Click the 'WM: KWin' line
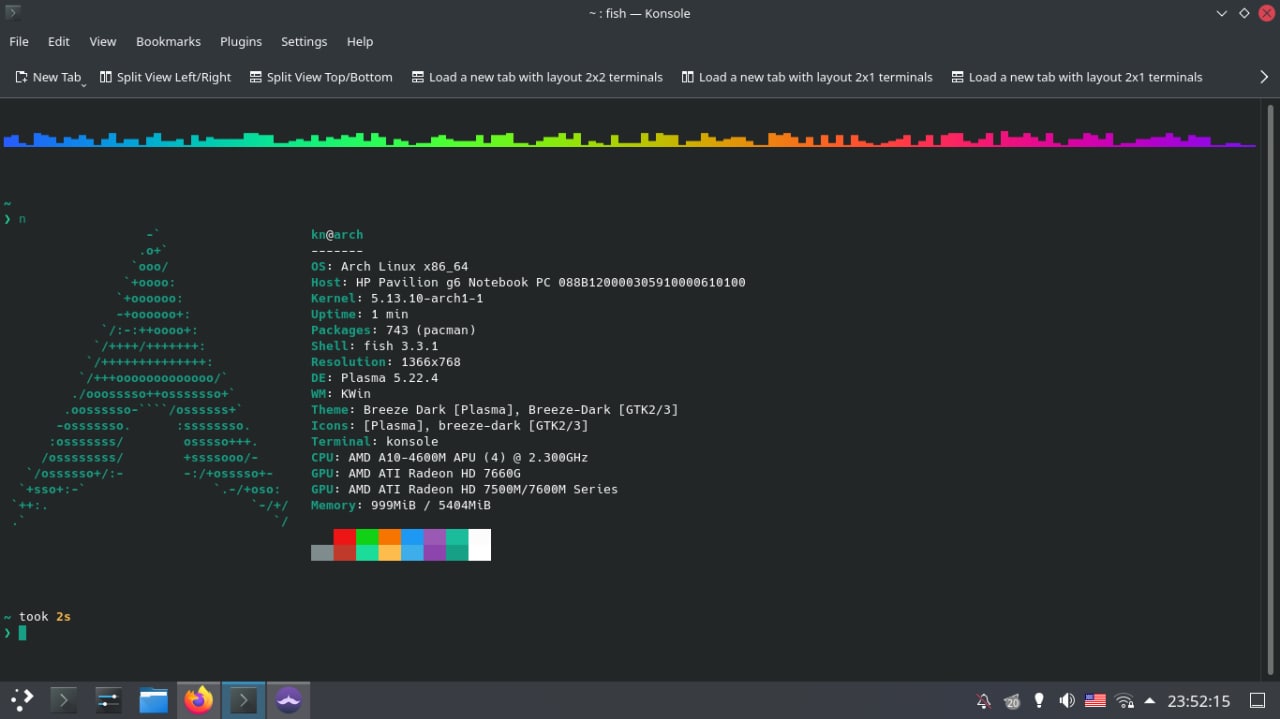This screenshot has height=719, width=1280. [341, 394]
